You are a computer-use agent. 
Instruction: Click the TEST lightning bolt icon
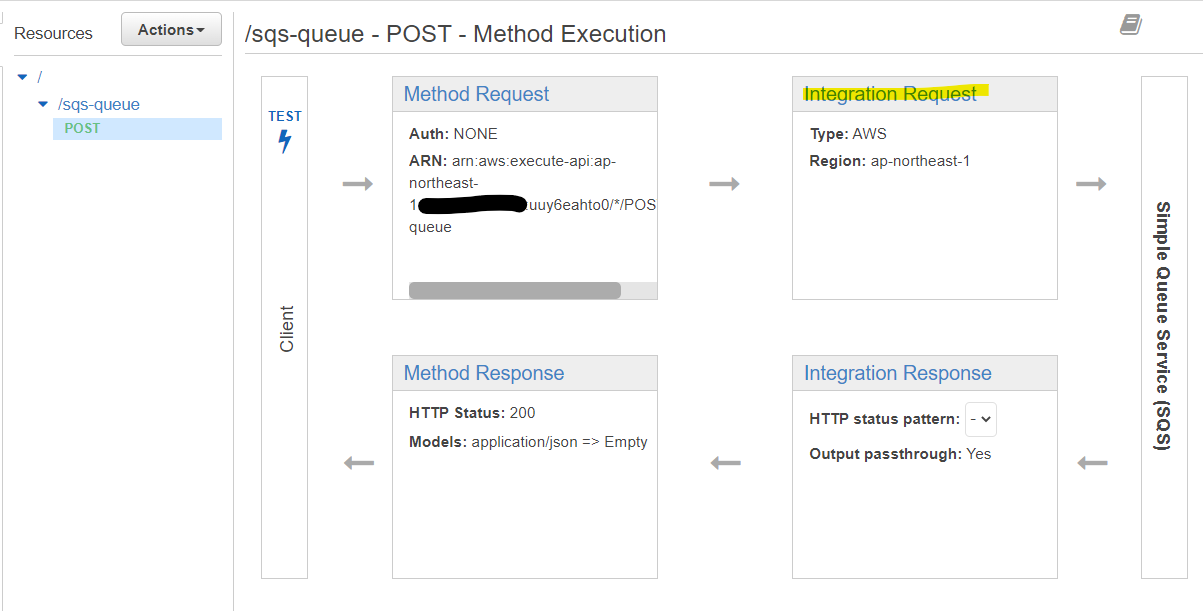coord(284,140)
